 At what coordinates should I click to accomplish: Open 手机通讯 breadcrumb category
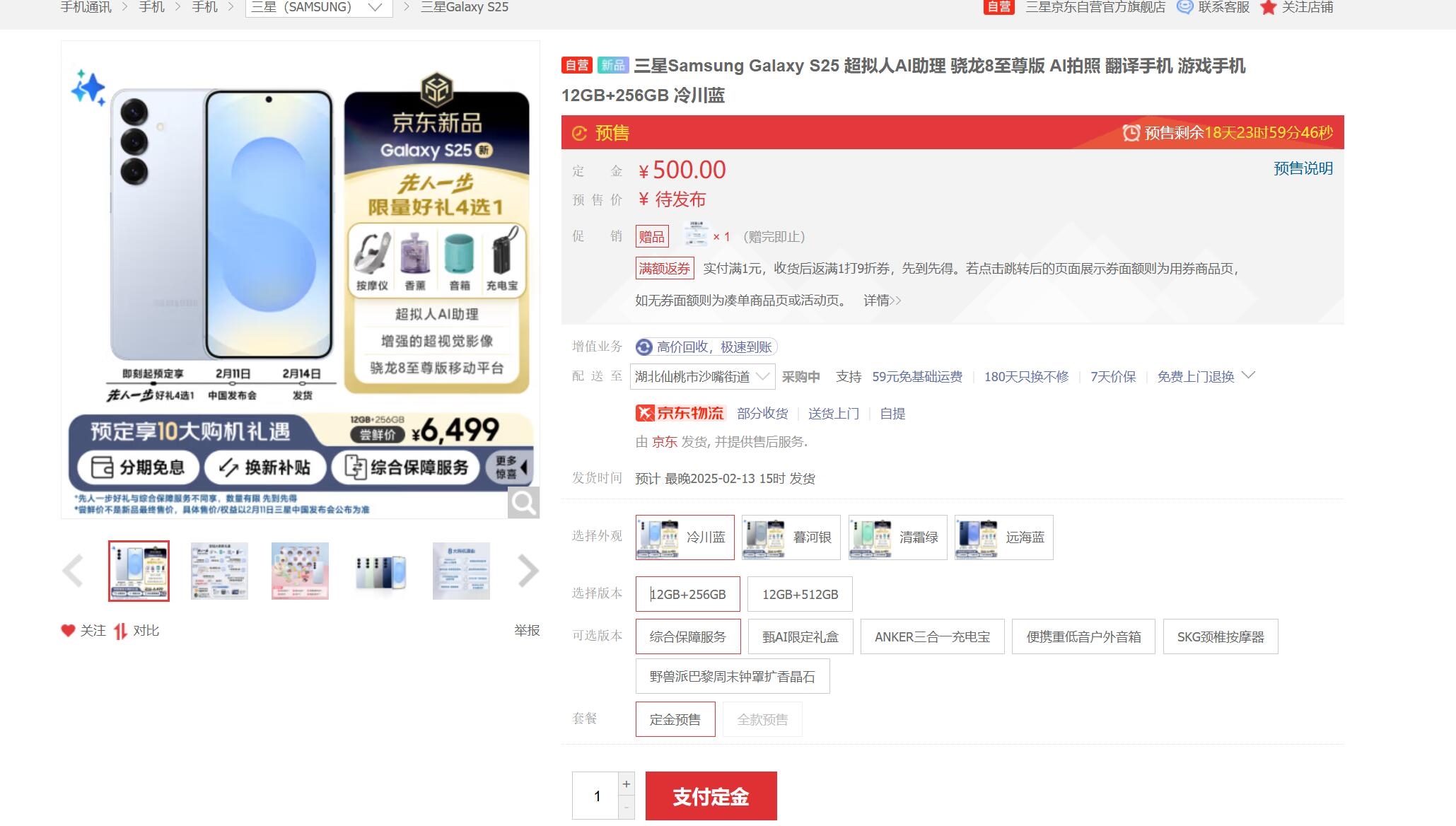(86, 7)
